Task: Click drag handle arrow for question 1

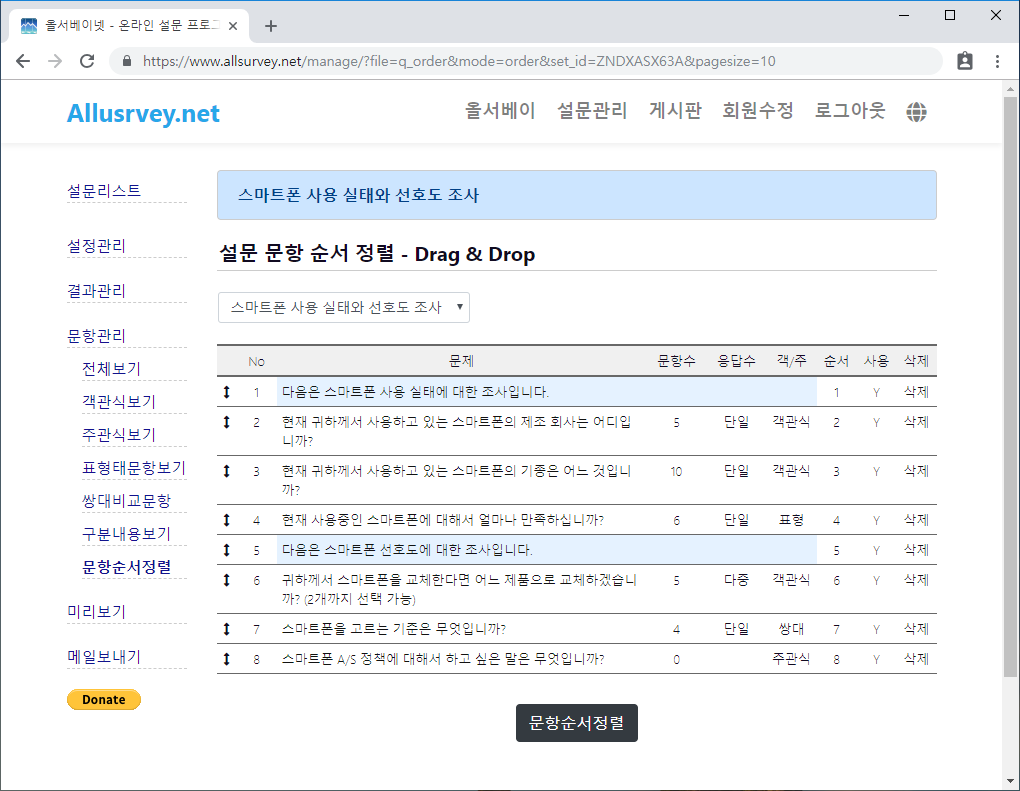Action: point(227,392)
